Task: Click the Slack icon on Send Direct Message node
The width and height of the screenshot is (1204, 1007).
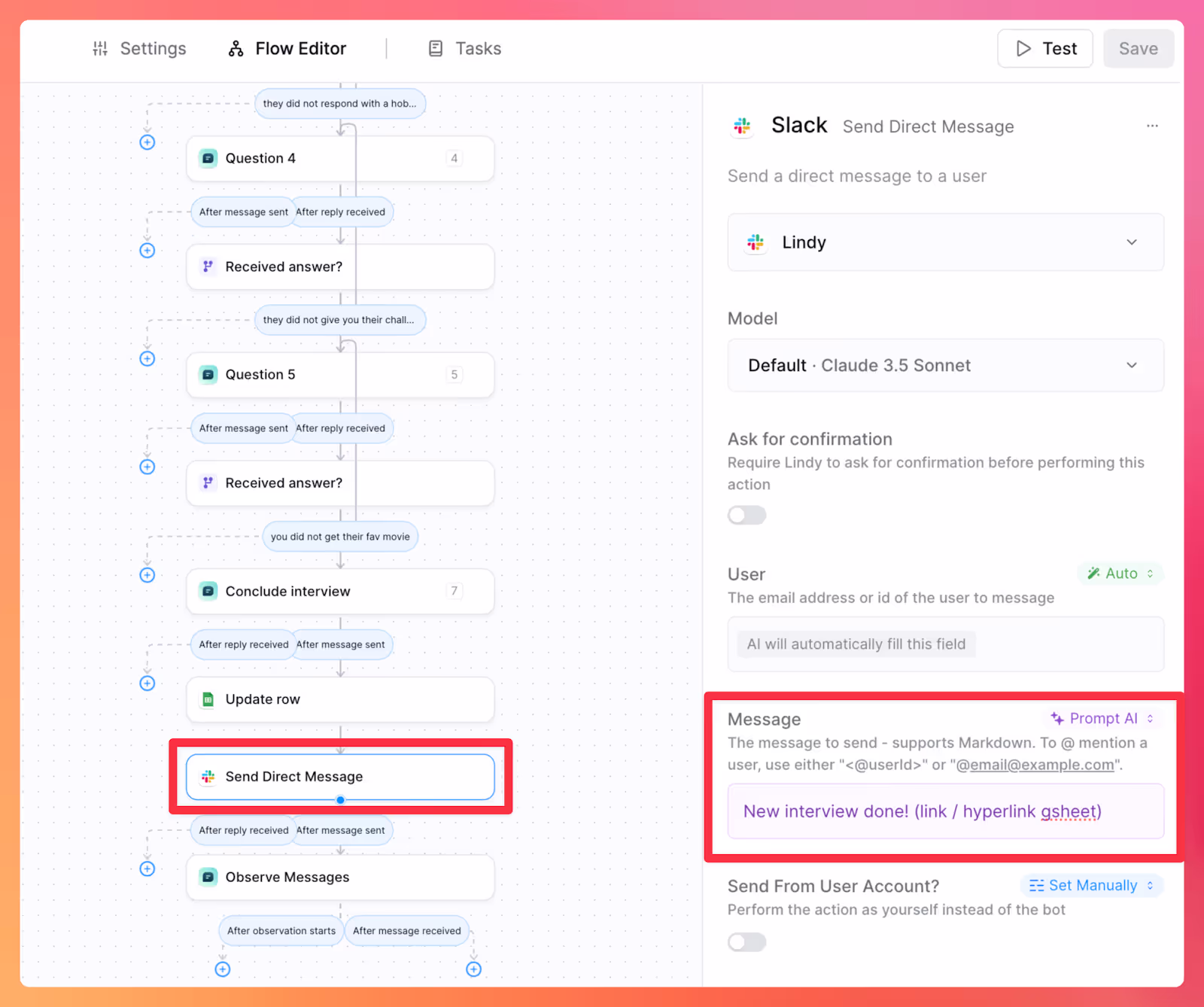Action: 208,777
